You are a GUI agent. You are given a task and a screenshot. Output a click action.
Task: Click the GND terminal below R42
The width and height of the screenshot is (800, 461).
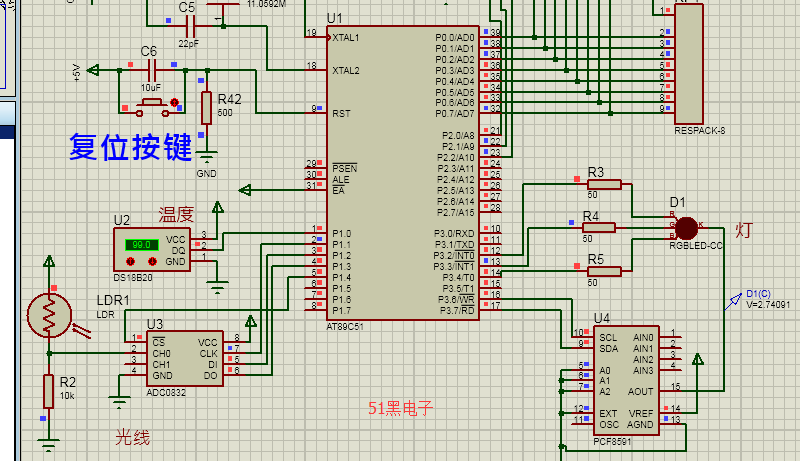pos(206,156)
